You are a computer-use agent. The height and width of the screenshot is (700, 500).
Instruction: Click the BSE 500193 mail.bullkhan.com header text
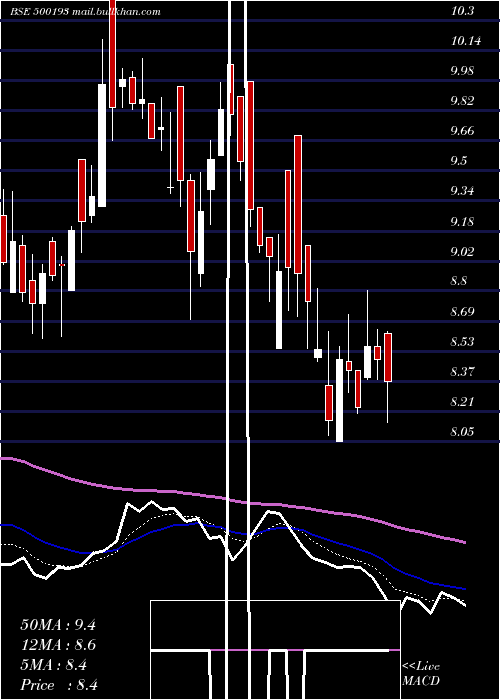tap(86, 12)
